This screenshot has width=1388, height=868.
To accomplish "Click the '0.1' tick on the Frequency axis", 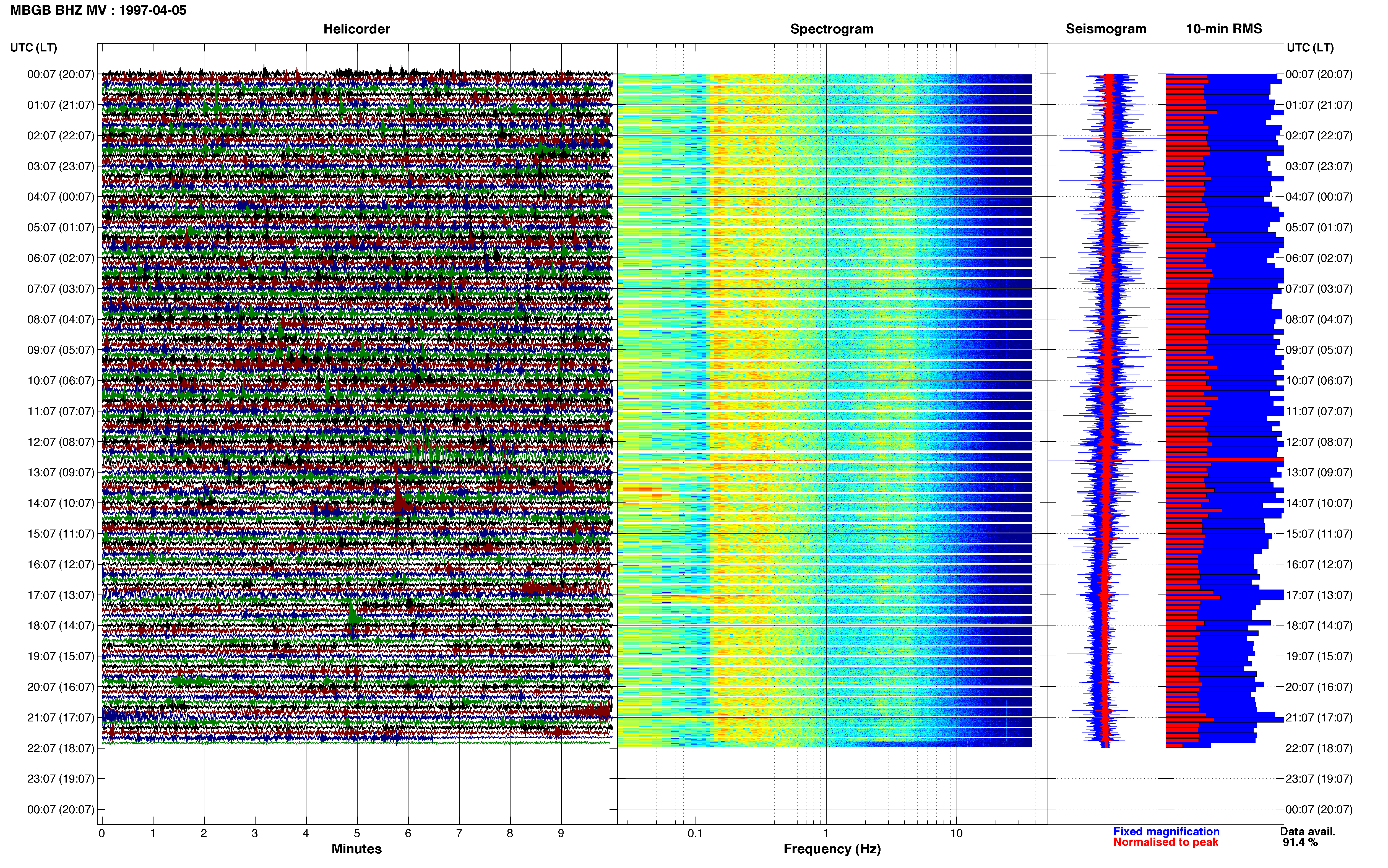I will click(695, 833).
